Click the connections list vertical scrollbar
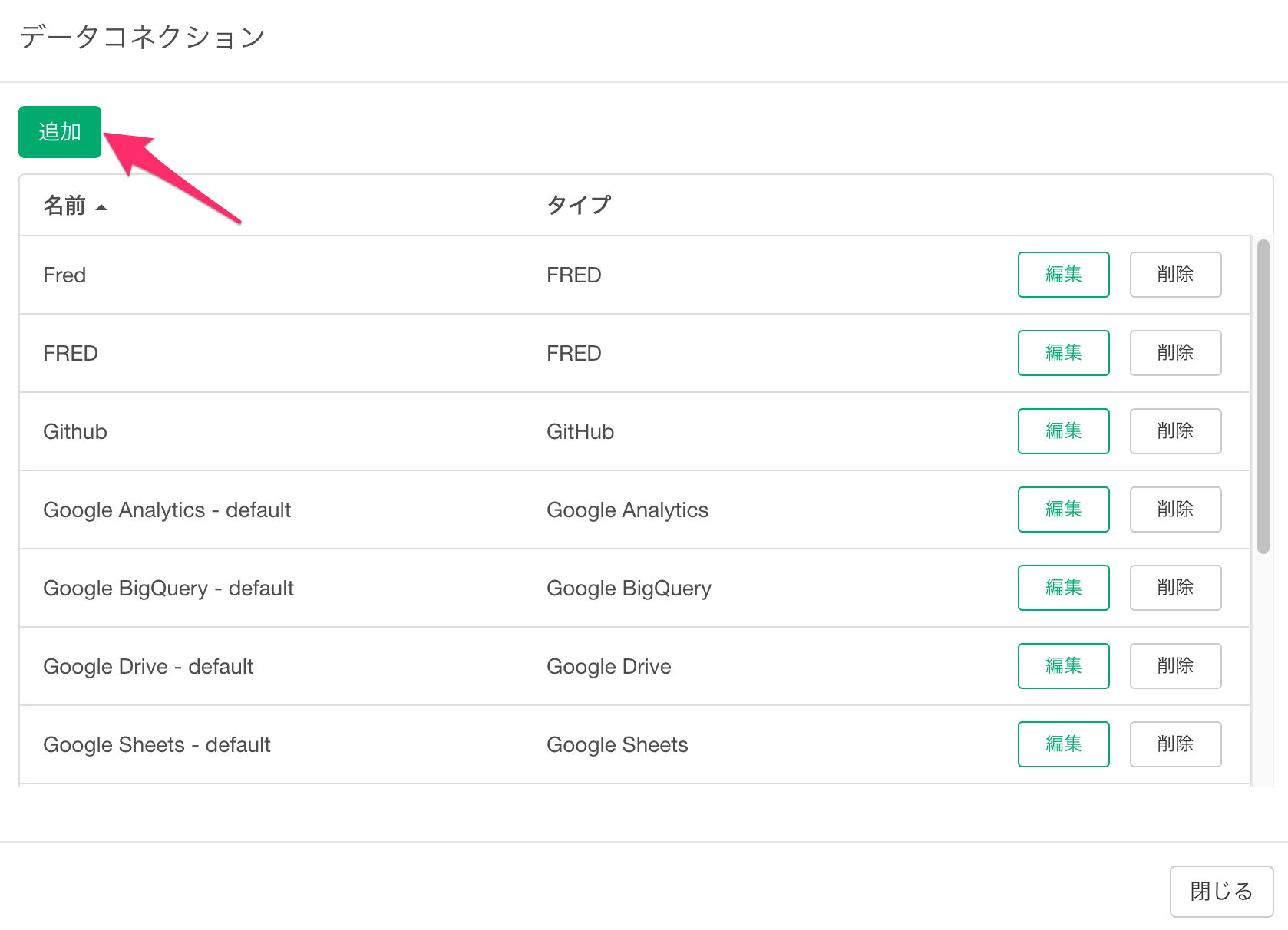 pos(1263,396)
